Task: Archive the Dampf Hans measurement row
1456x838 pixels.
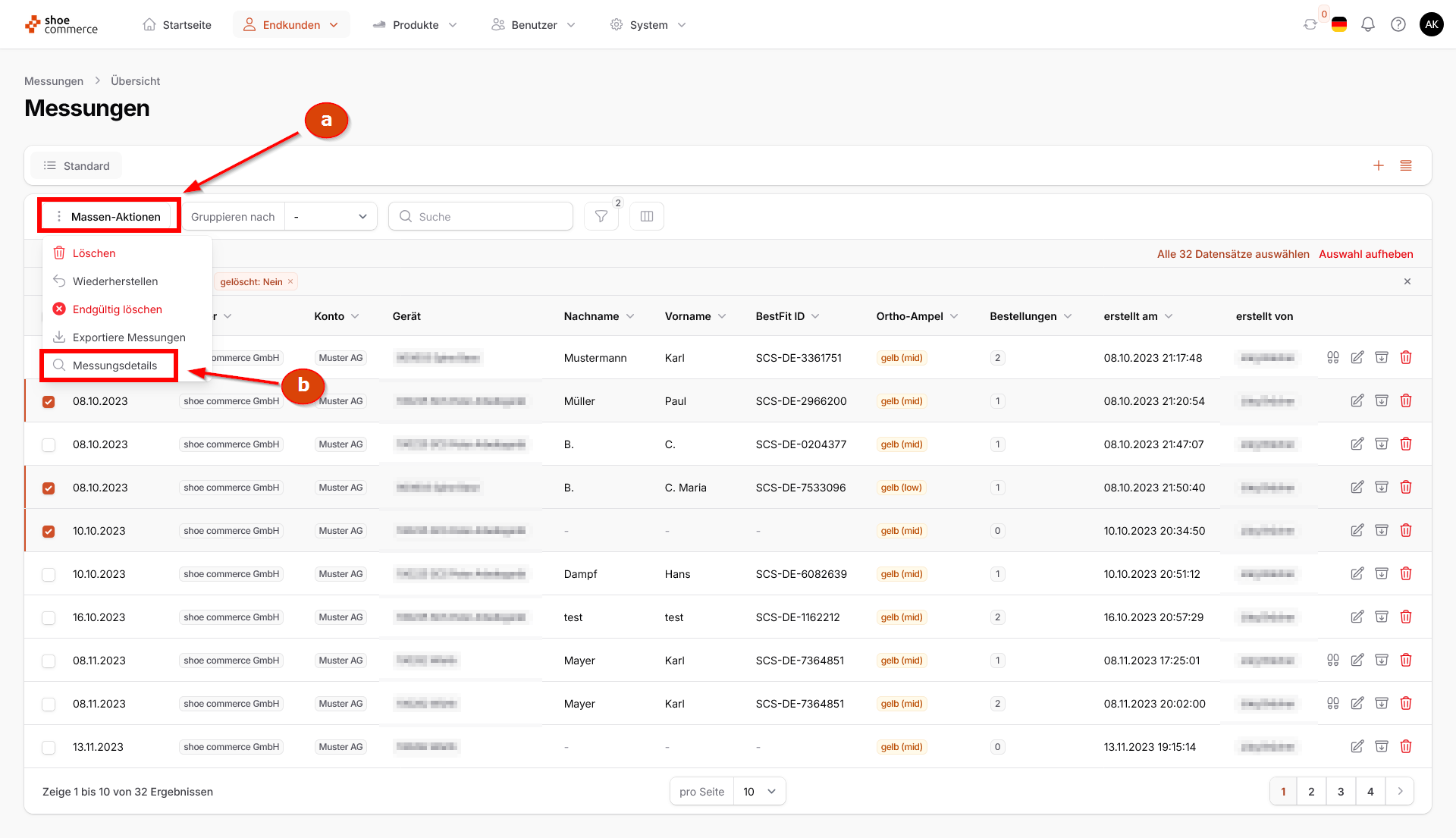Action: point(1382,573)
